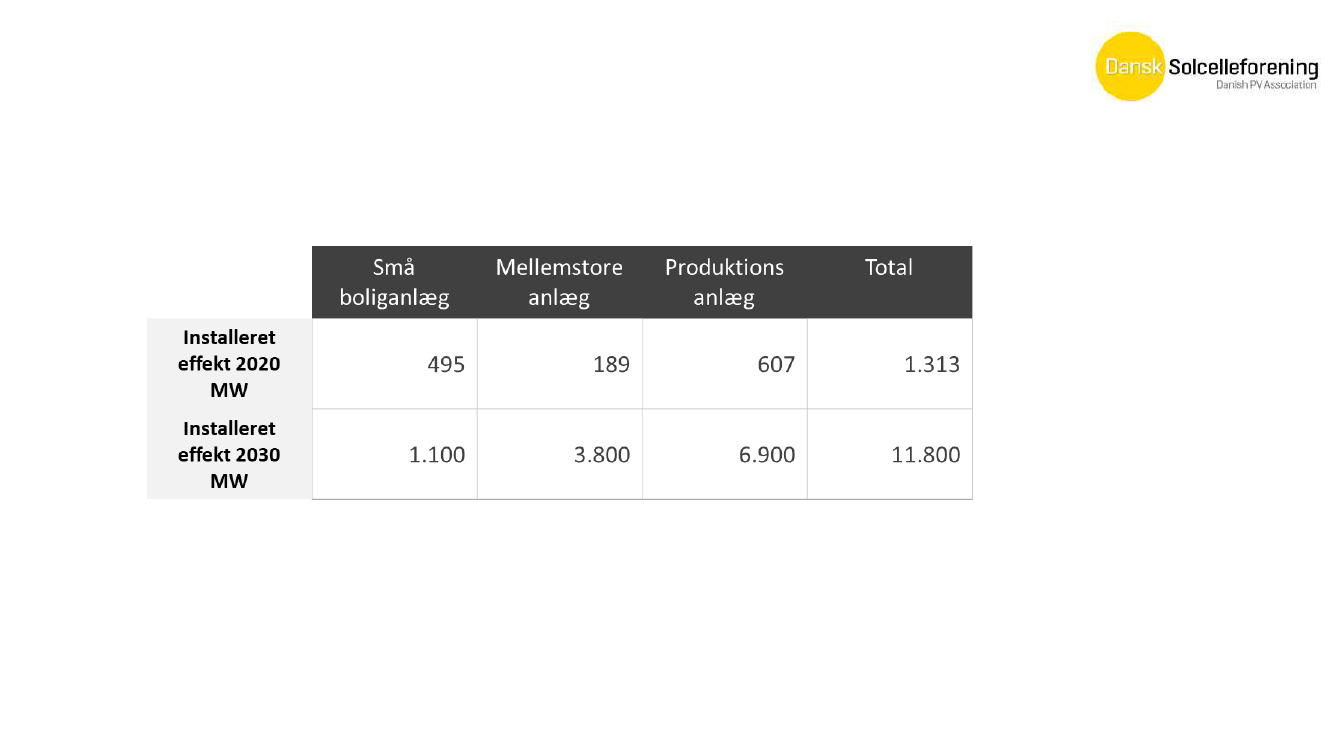Click the Installeret effekt 2020 MW row label
This screenshot has width=1333, height=750.
pyautogui.click(x=229, y=364)
